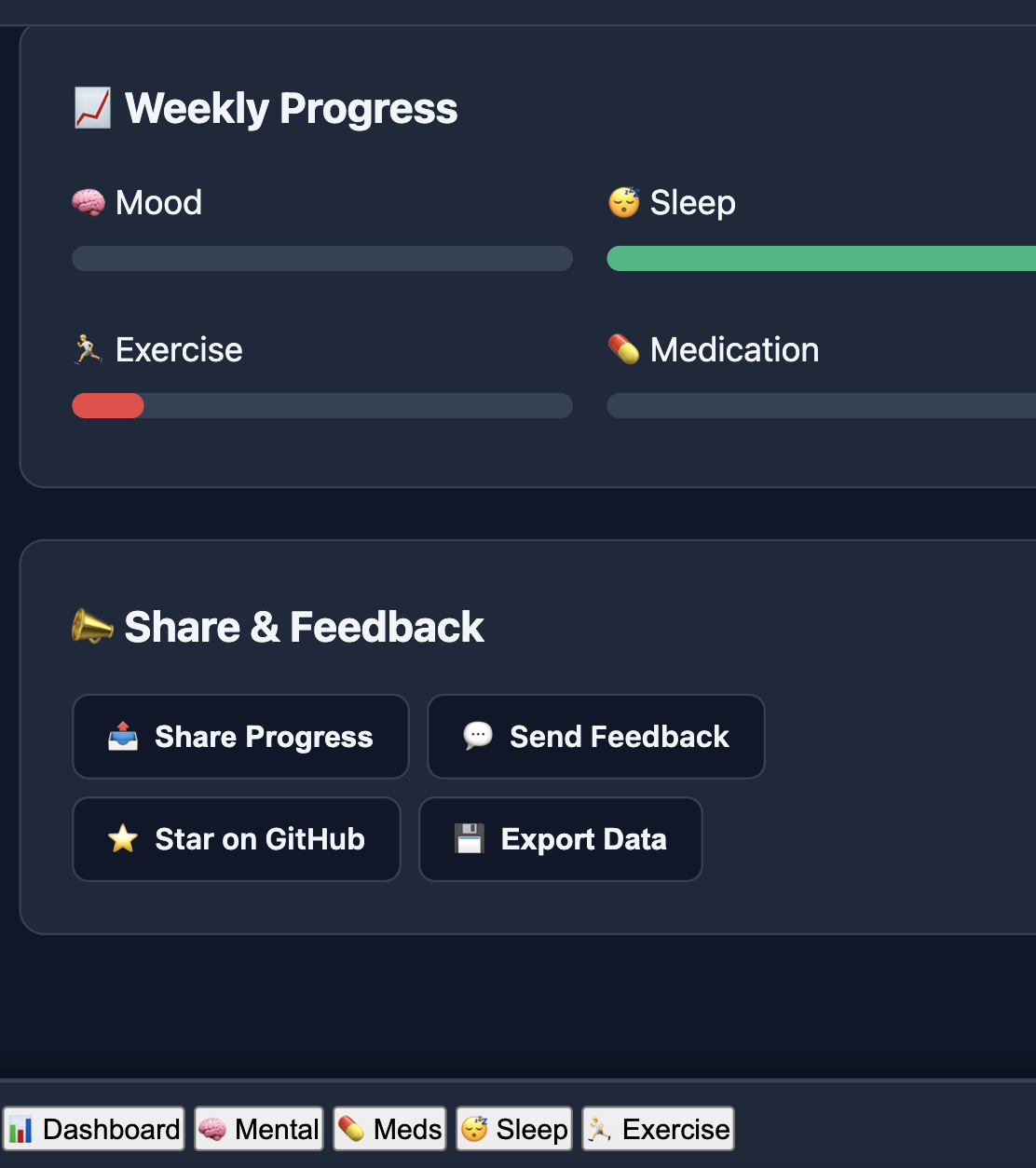Open the Mental tab
The image size is (1036, 1168).
tap(258, 1129)
